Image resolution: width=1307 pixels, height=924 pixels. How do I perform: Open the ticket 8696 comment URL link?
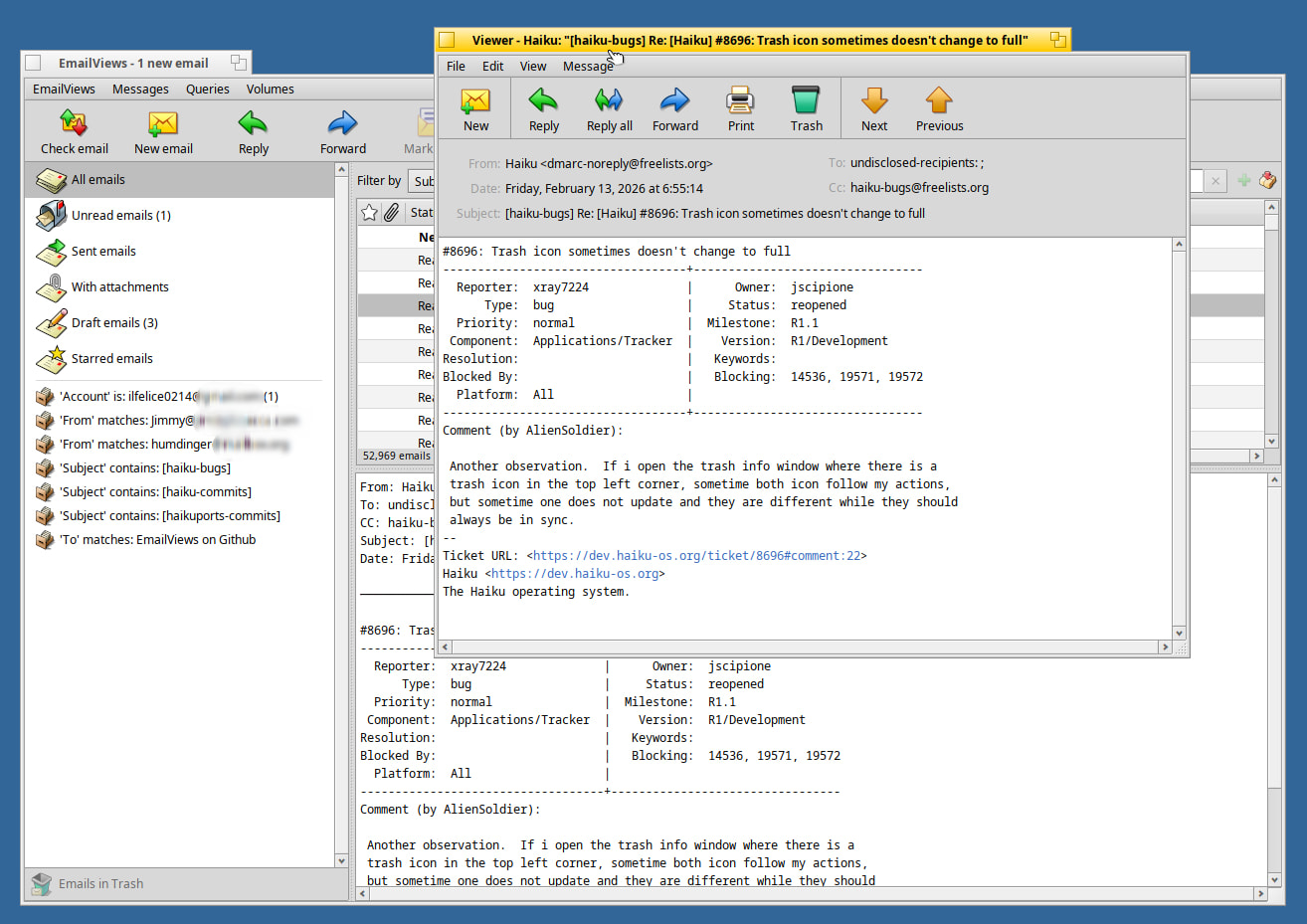coord(696,556)
